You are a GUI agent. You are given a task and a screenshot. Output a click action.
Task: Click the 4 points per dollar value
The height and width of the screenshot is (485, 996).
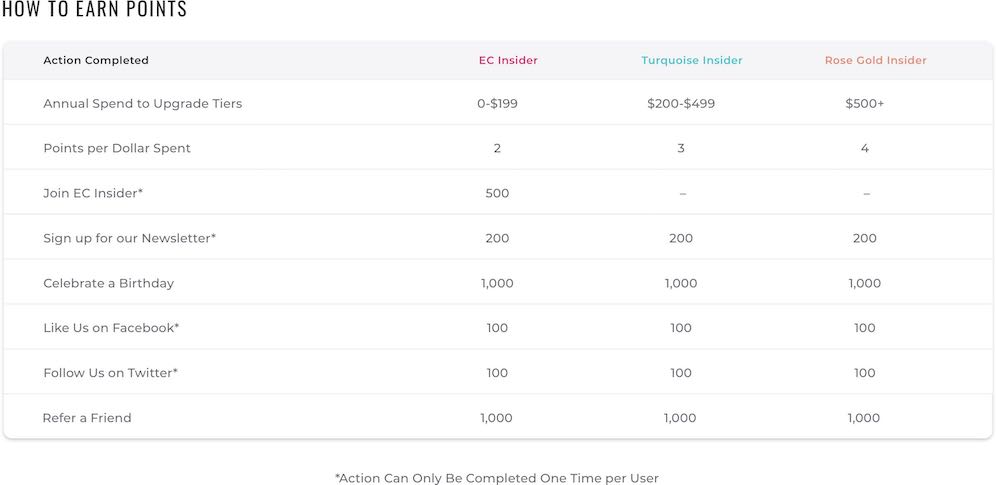(865, 148)
